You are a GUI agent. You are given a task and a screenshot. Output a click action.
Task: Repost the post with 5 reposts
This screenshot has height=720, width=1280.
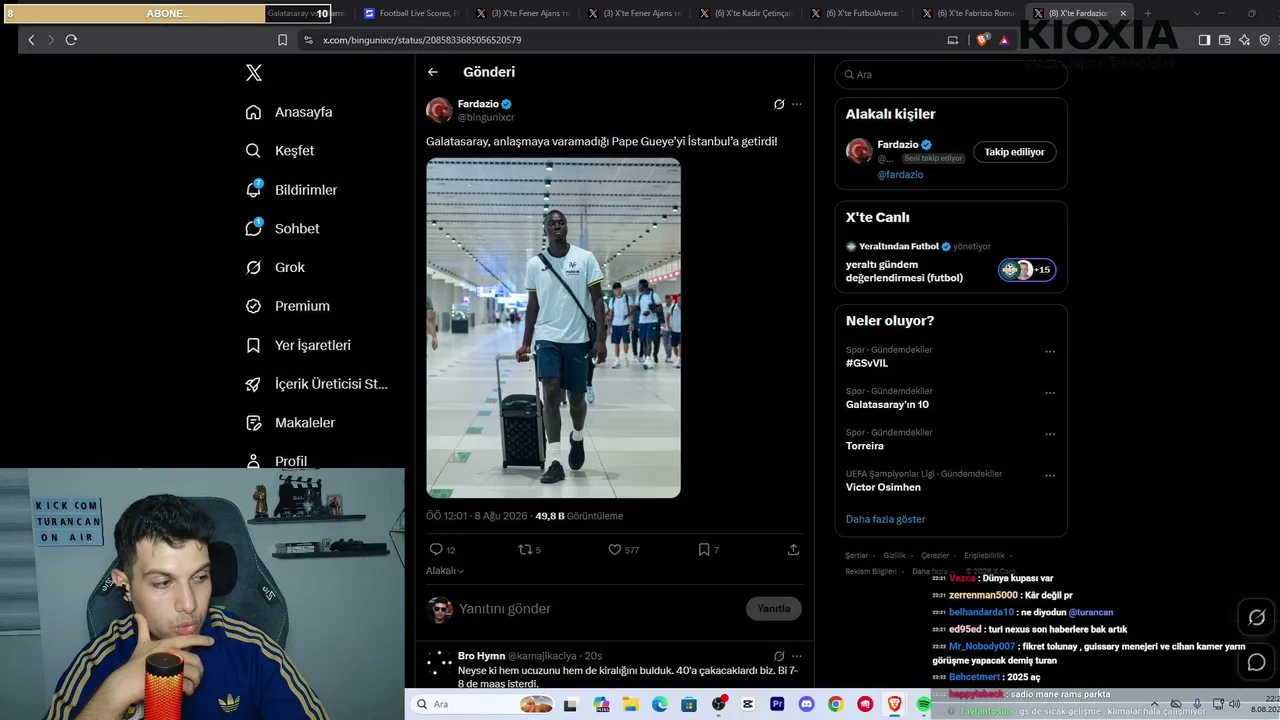pos(525,550)
